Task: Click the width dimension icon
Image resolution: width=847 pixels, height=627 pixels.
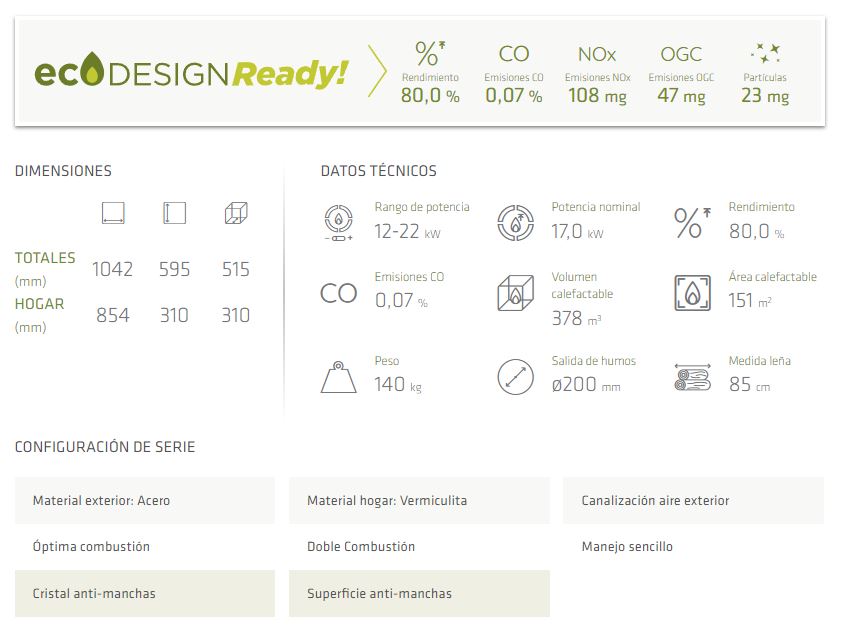Action: point(113,213)
